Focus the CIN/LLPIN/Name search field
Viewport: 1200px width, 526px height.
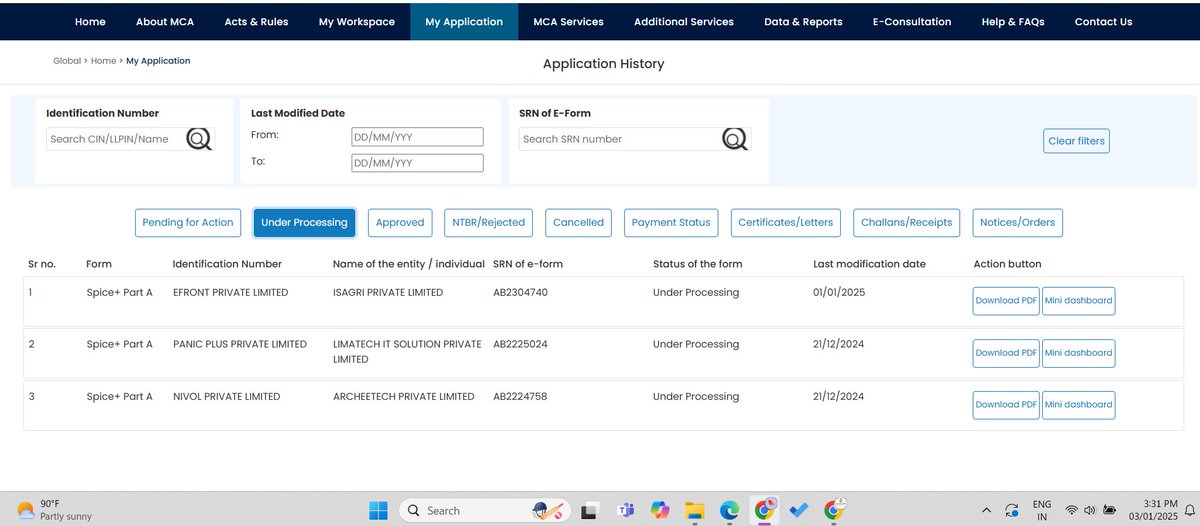tap(115, 139)
